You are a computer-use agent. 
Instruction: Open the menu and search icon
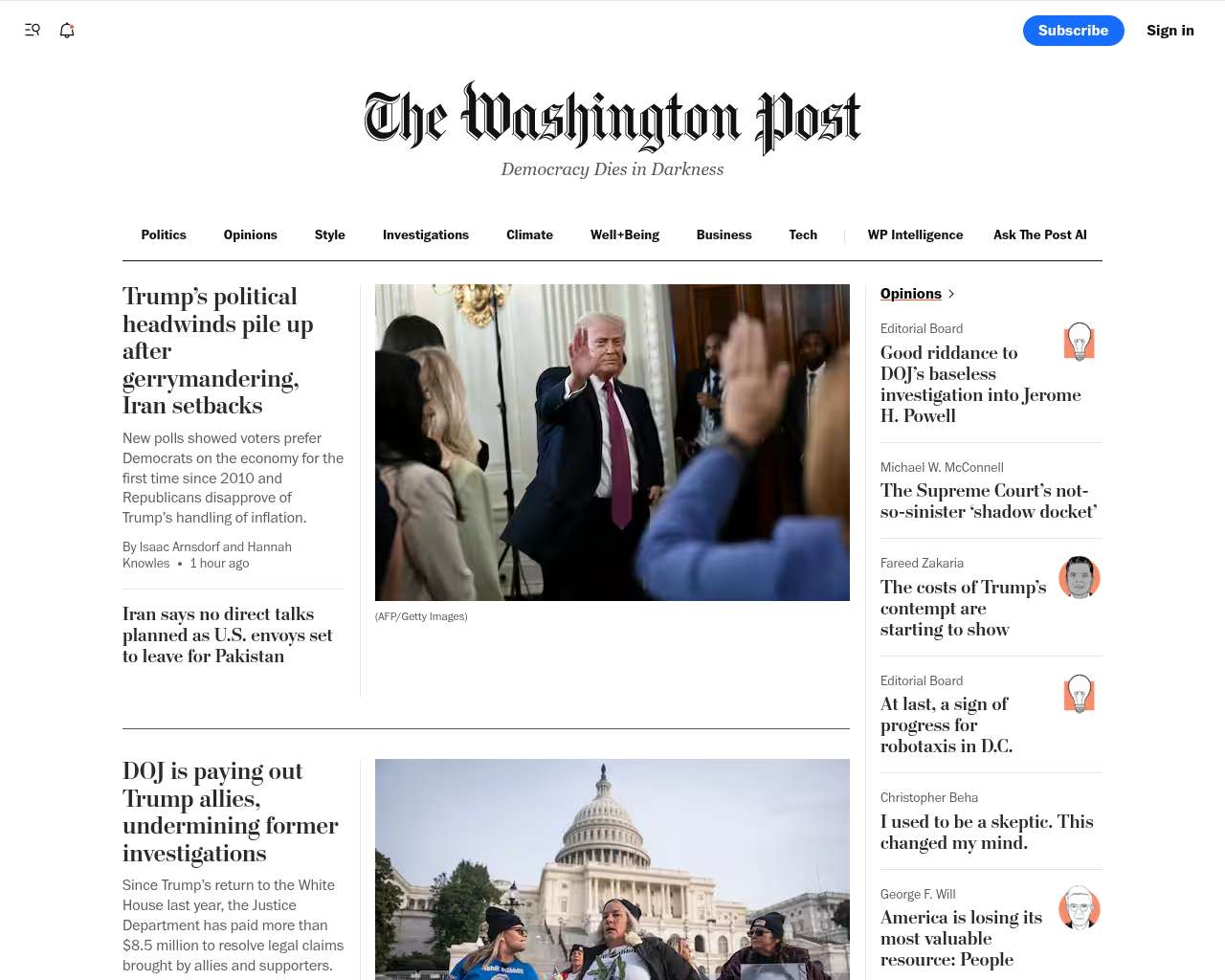tap(33, 31)
